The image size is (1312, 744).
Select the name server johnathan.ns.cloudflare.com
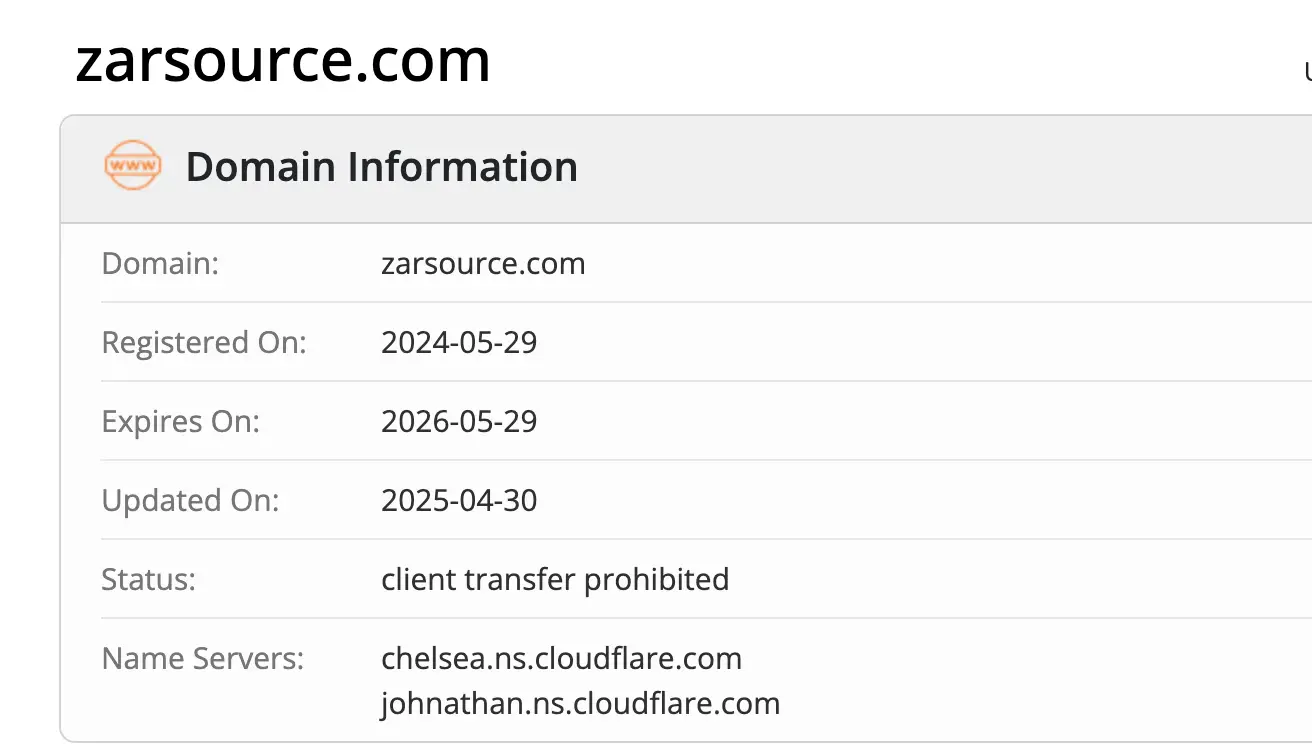click(581, 703)
